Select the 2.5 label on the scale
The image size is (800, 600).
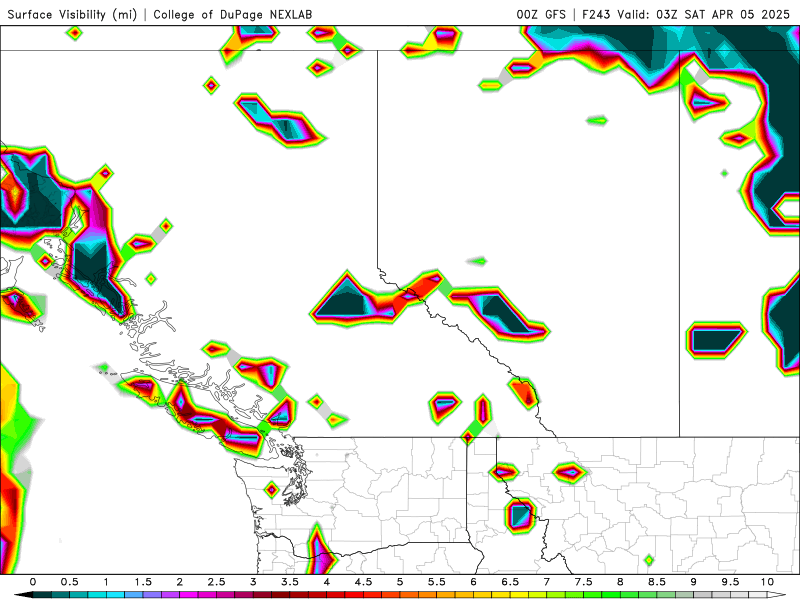point(216,582)
